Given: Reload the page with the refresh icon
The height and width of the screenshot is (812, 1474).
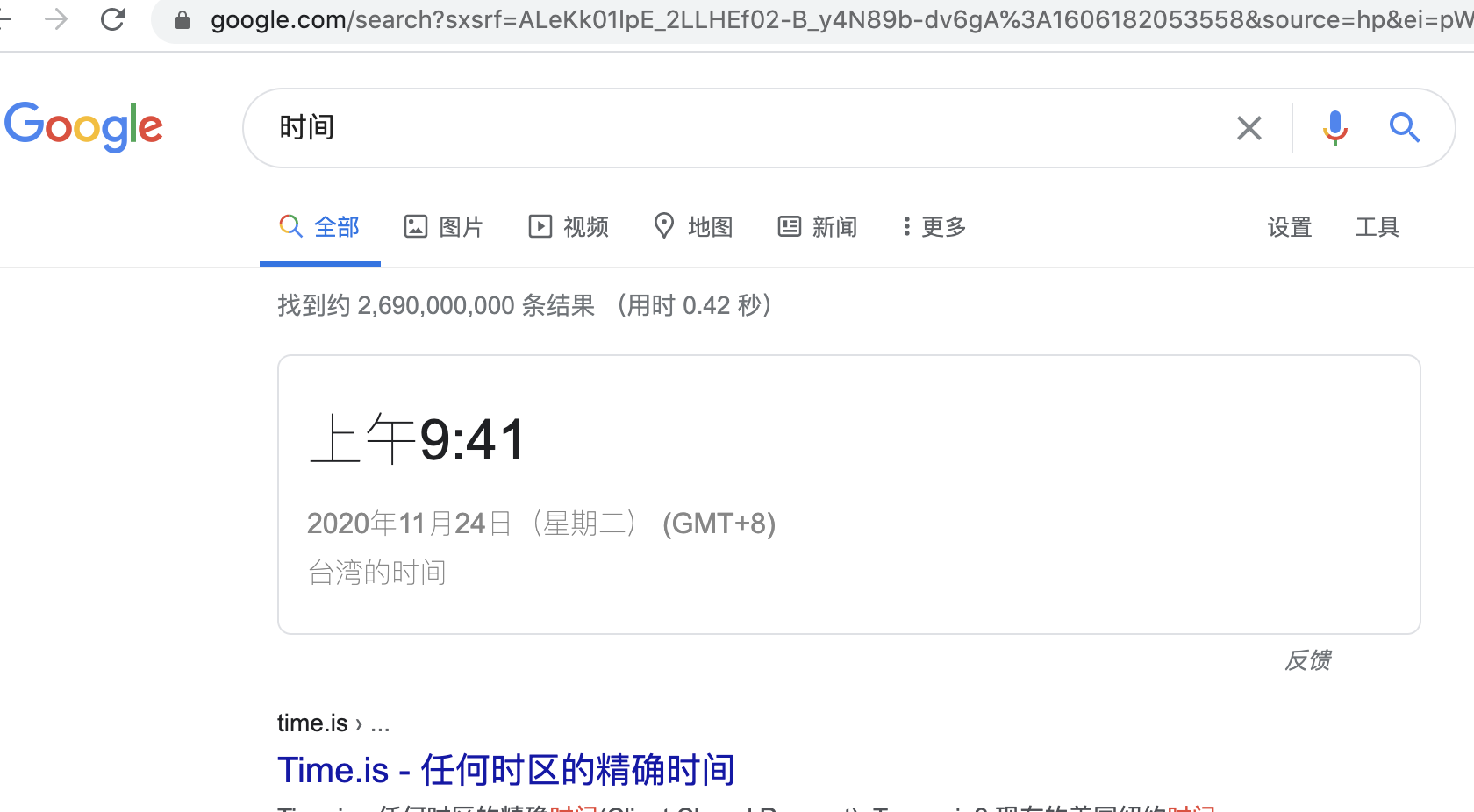Looking at the screenshot, I should (112, 19).
